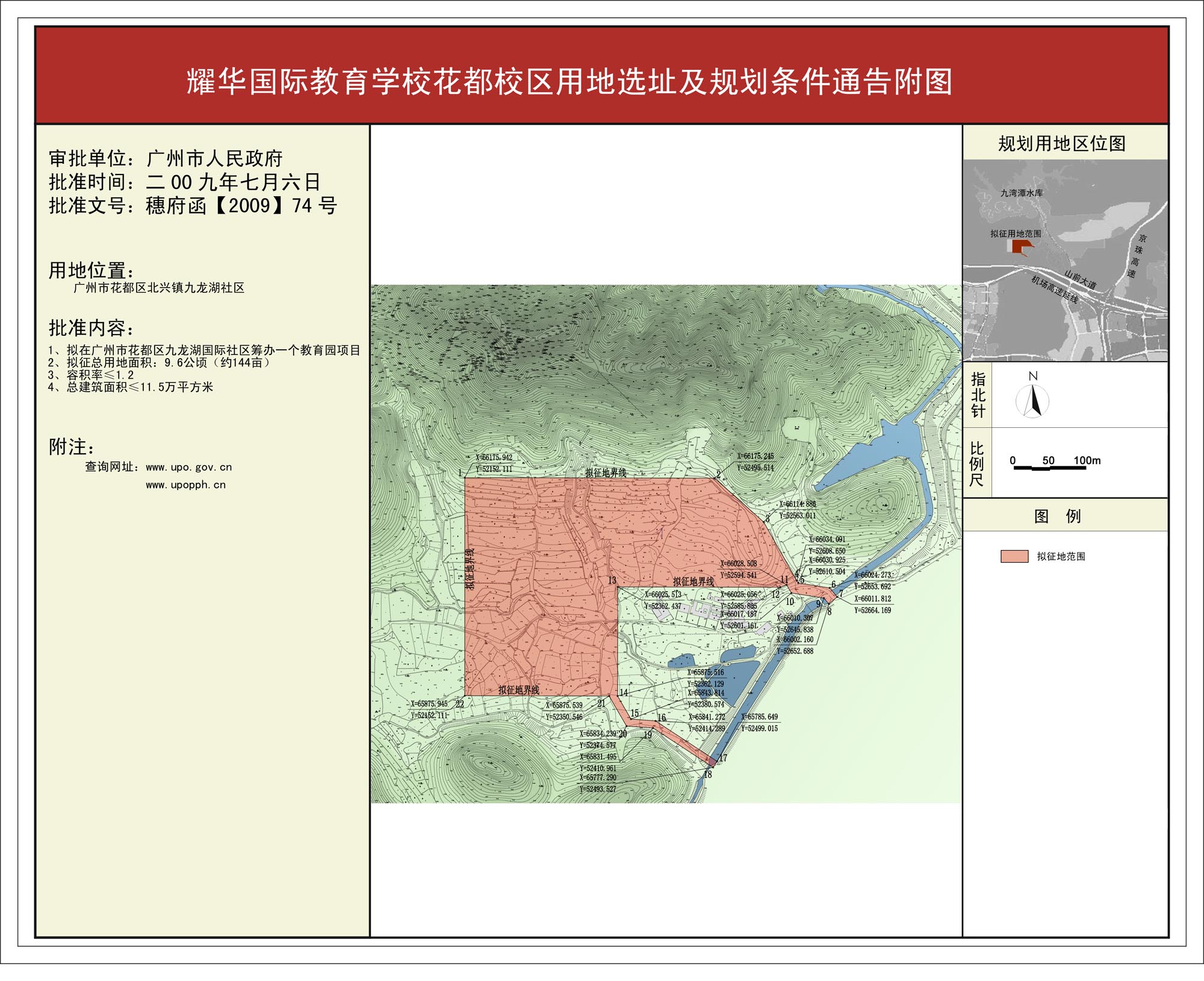Open the www.upopph.cn link
The height and width of the screenshot is (981, 1204).
tap(185, 484)
